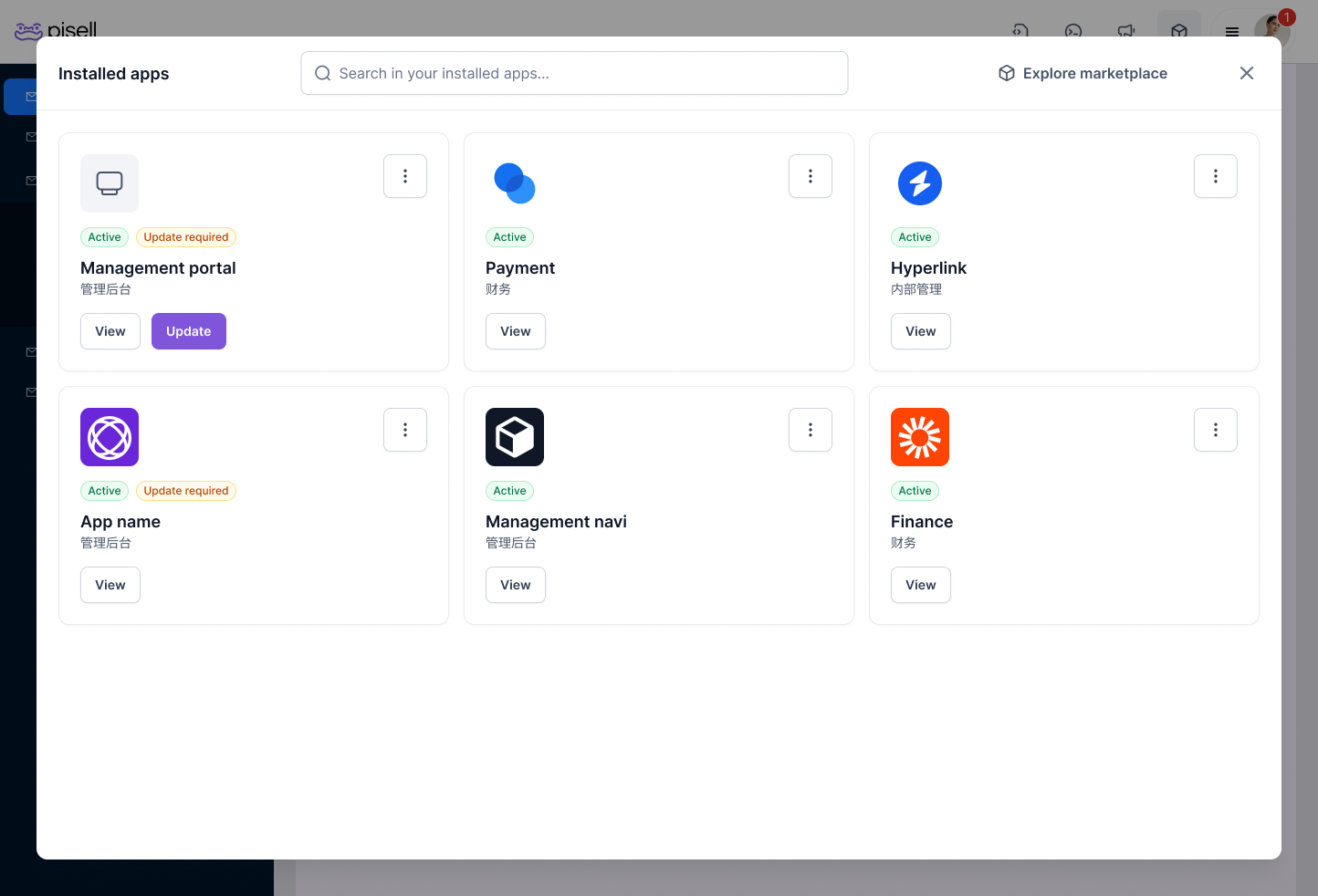Open more options for Management portal
Viewport: 1318px width, 896px height.
(x=405, y=176)
